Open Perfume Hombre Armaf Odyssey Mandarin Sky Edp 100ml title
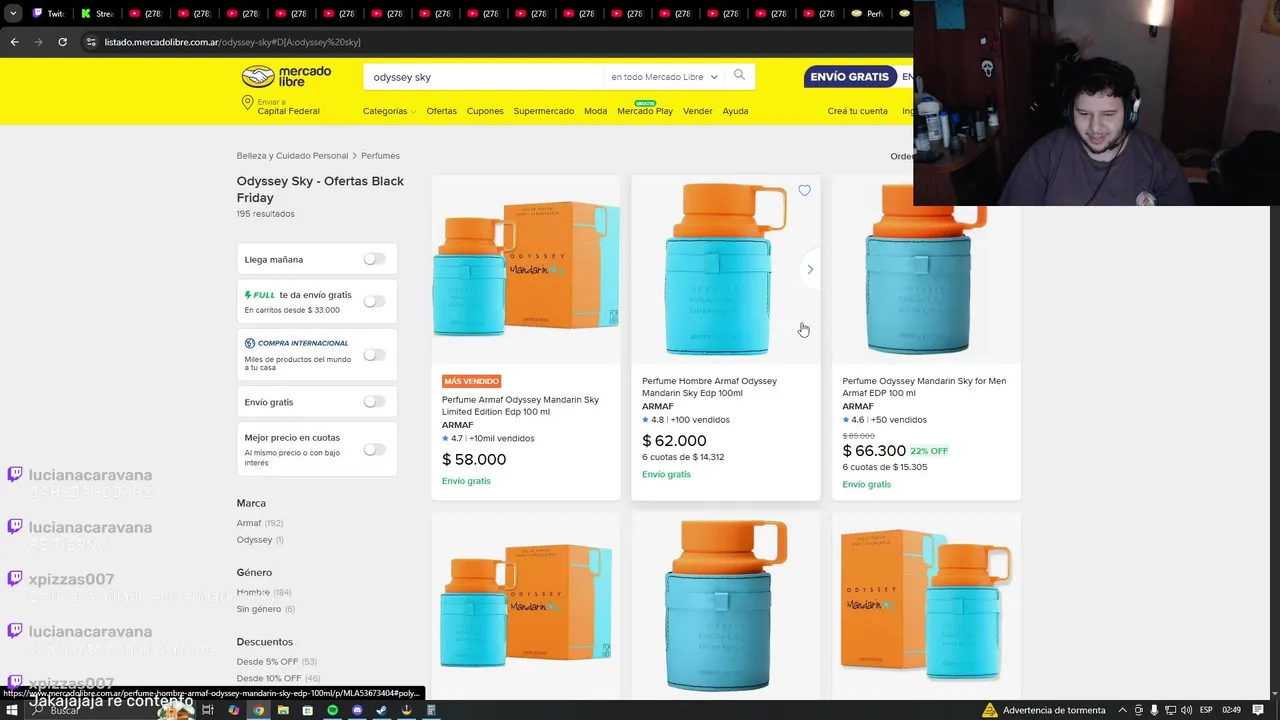This screenshot has height=720, width=1280. [709, 387]
